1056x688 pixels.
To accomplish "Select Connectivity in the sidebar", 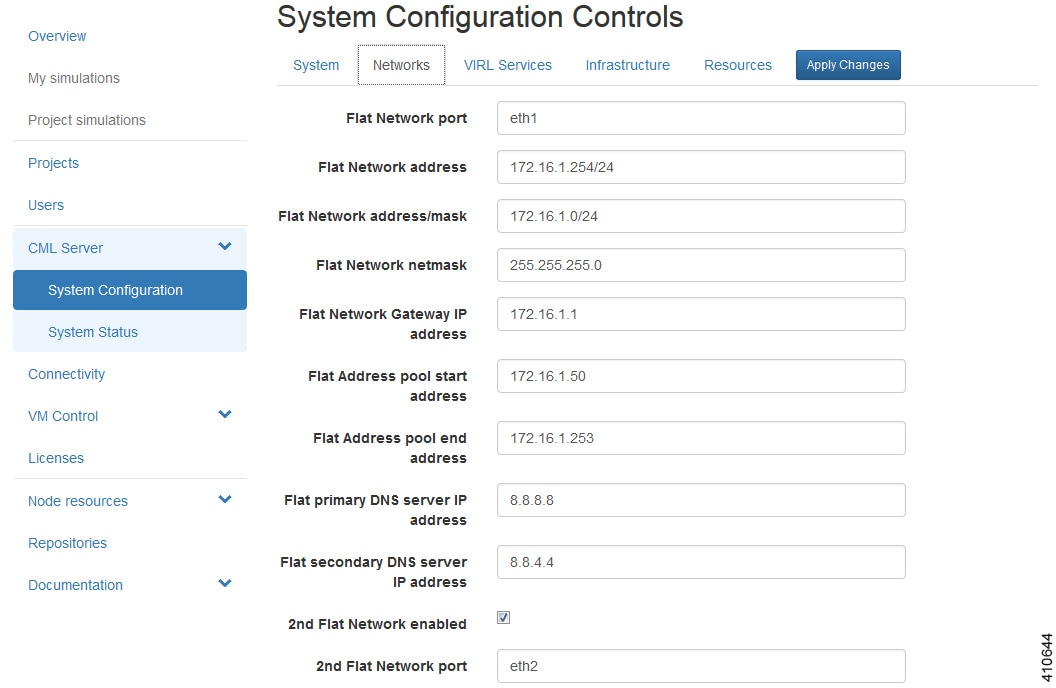I will tap(66, 374).
